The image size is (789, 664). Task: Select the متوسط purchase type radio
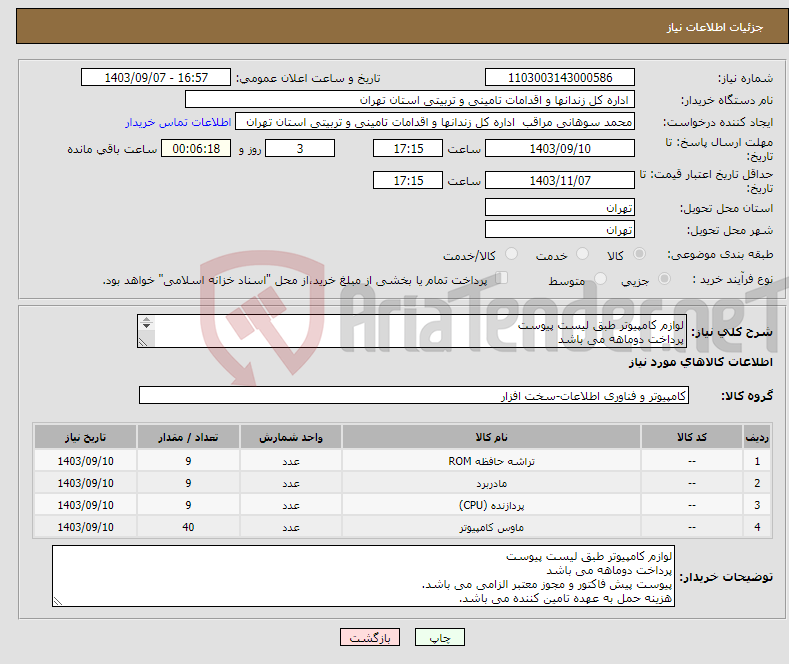pyautogui.click(x=600, y=278)
